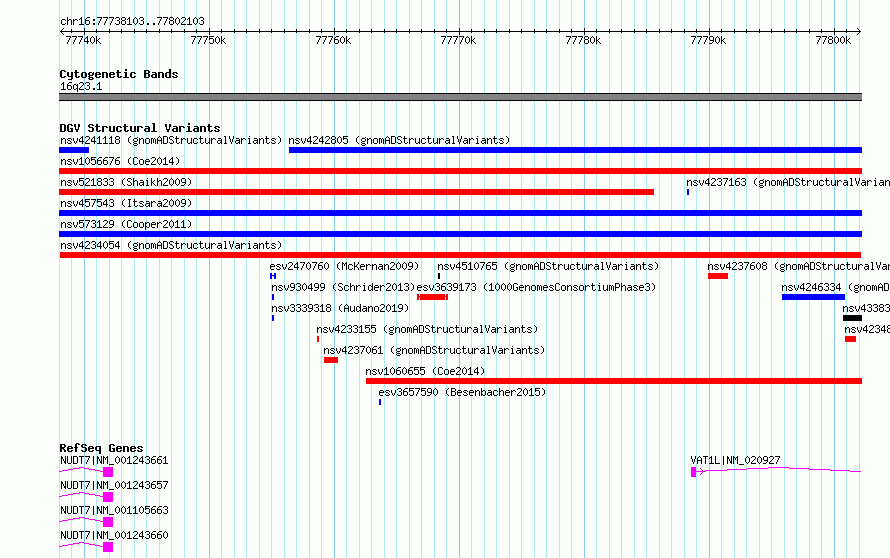Click the nsv521833 (Shaikh2009) label
The height and width of the screenshot is (558, 890).
click(x=126, y=182)
